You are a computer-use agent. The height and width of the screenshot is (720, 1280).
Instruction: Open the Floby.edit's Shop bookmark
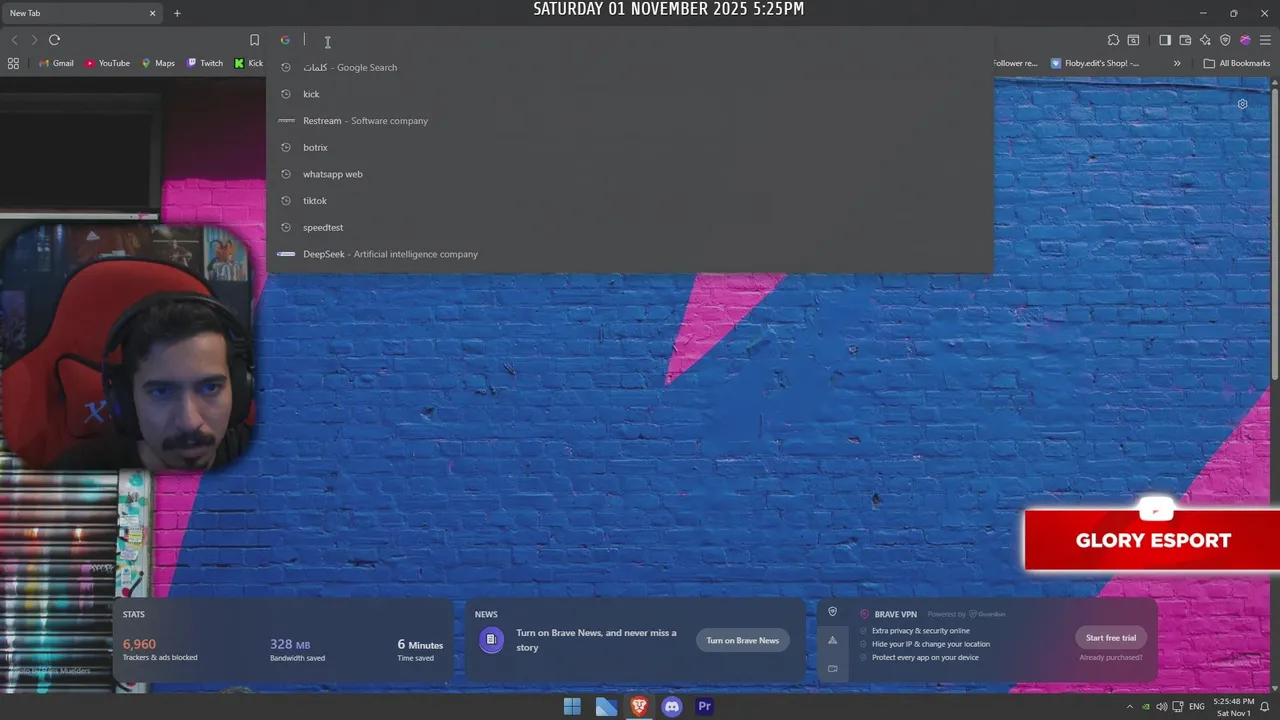[1095, 63]
